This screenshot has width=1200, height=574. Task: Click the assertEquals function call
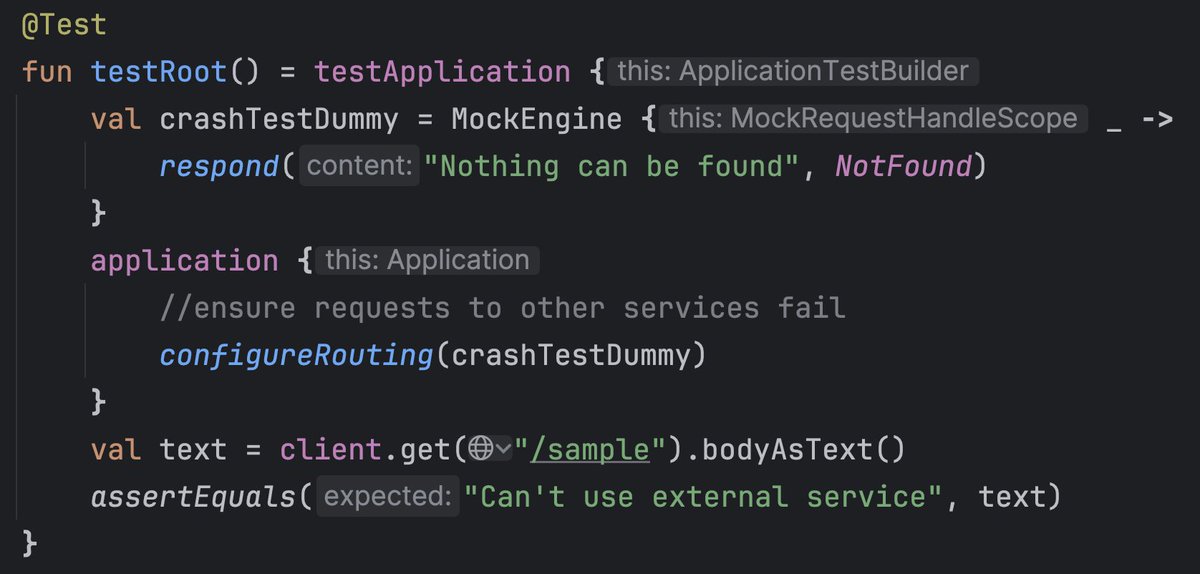coord(193,497)
